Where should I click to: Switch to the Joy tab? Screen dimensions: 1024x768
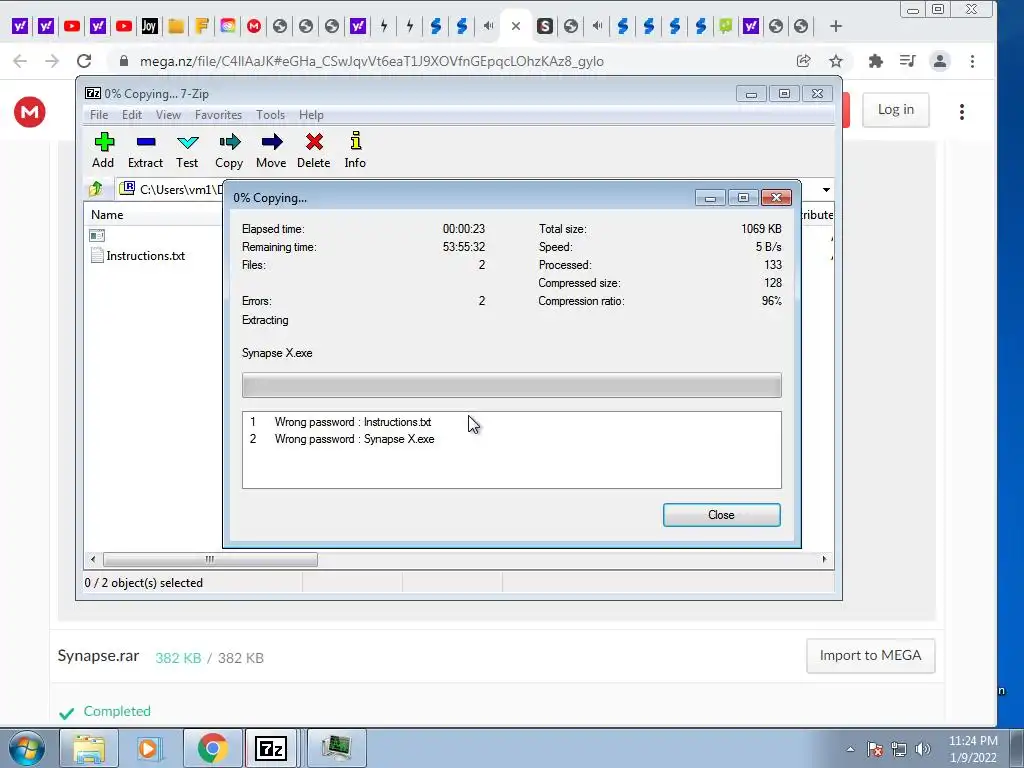pos(150,26)
